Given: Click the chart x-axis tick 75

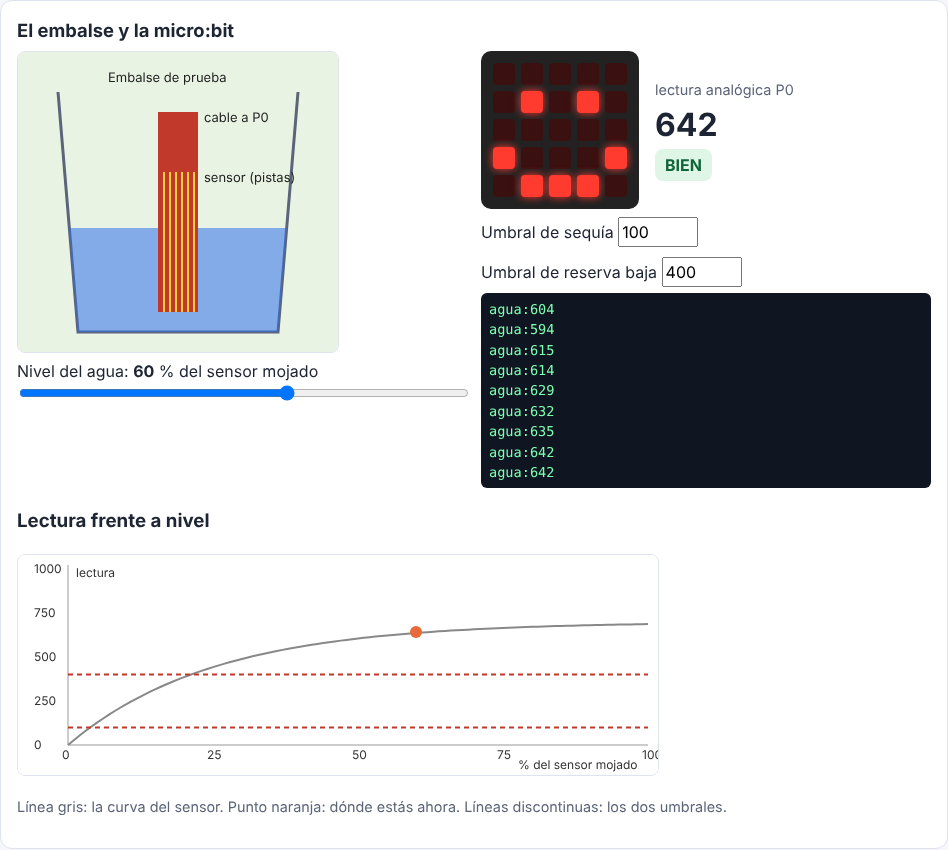Looking at the screenshot, I should point(504,754).
